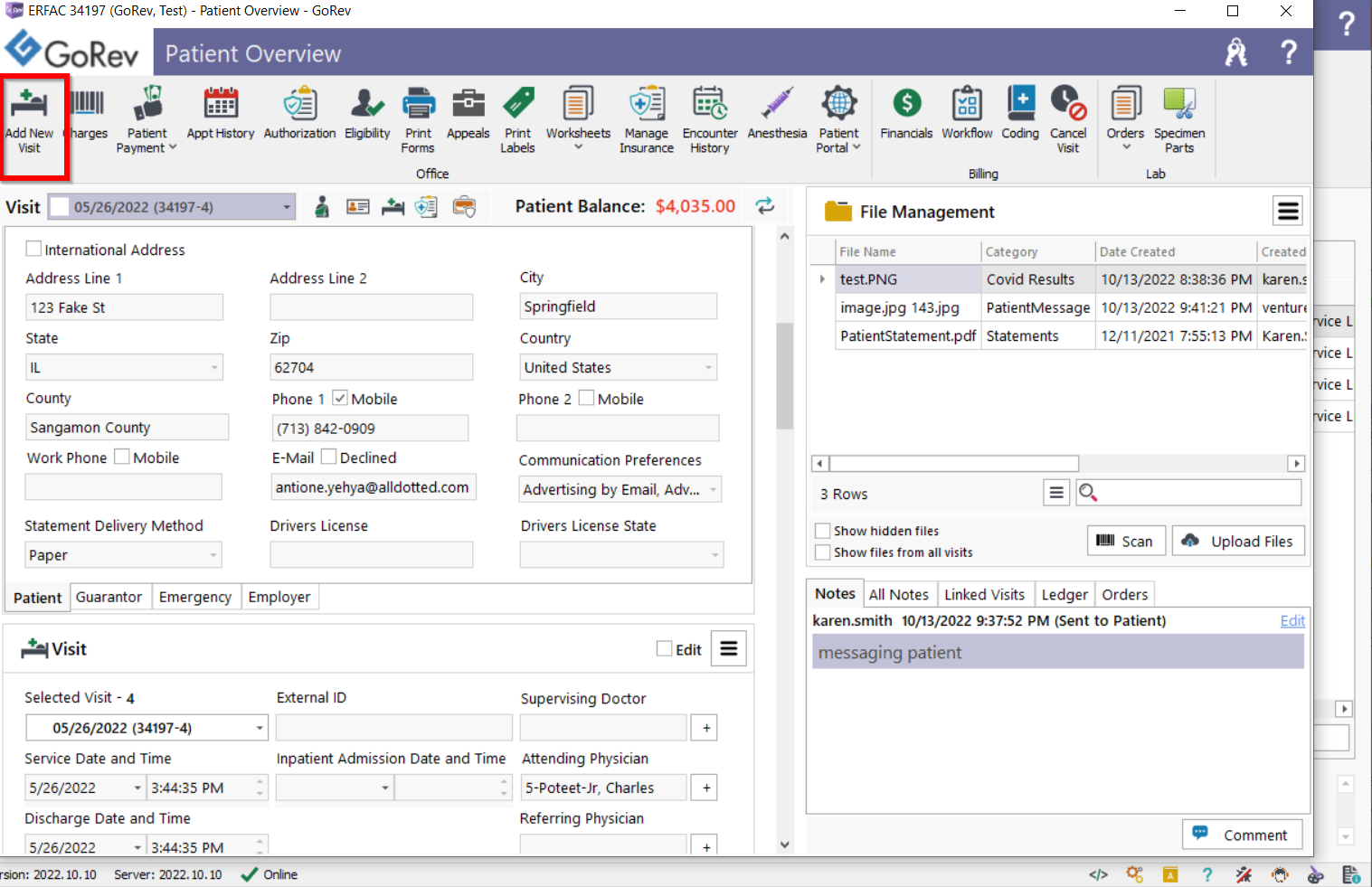Click File Management horizontal scrollbar thumb
1372x887 pixels.
[952, 463]
